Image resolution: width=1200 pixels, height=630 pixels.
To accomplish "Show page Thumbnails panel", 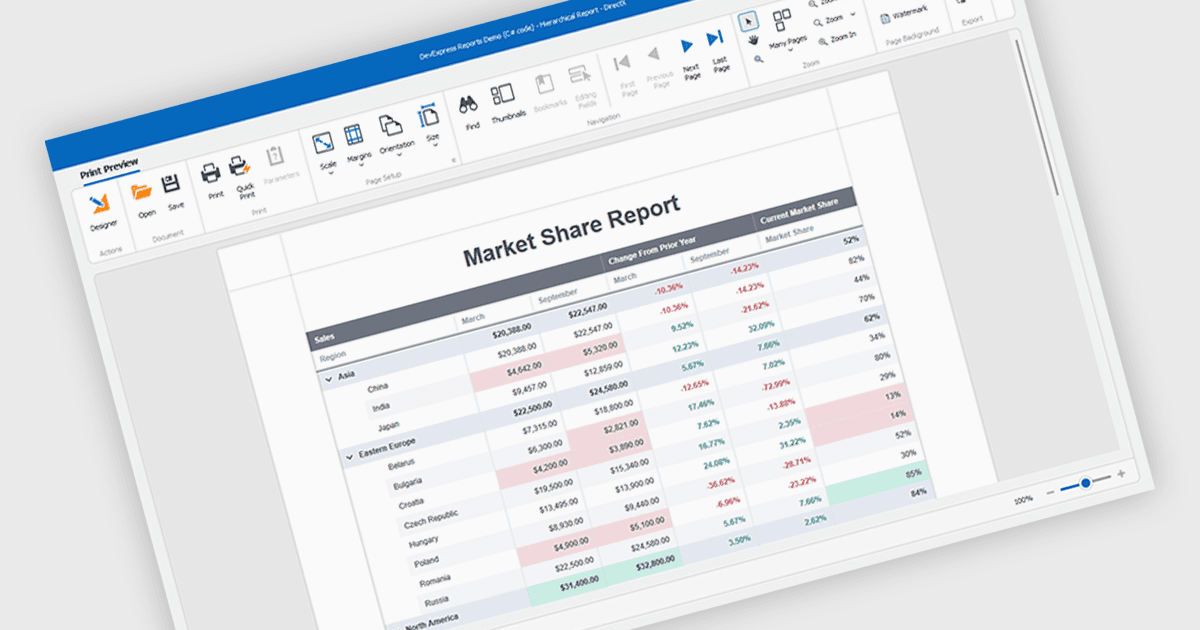I will tap(505, 102).
